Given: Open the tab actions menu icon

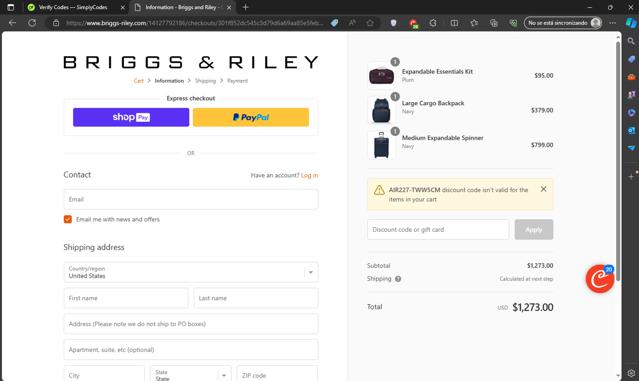Looking at the screenshot, I should tap(11, 7).
